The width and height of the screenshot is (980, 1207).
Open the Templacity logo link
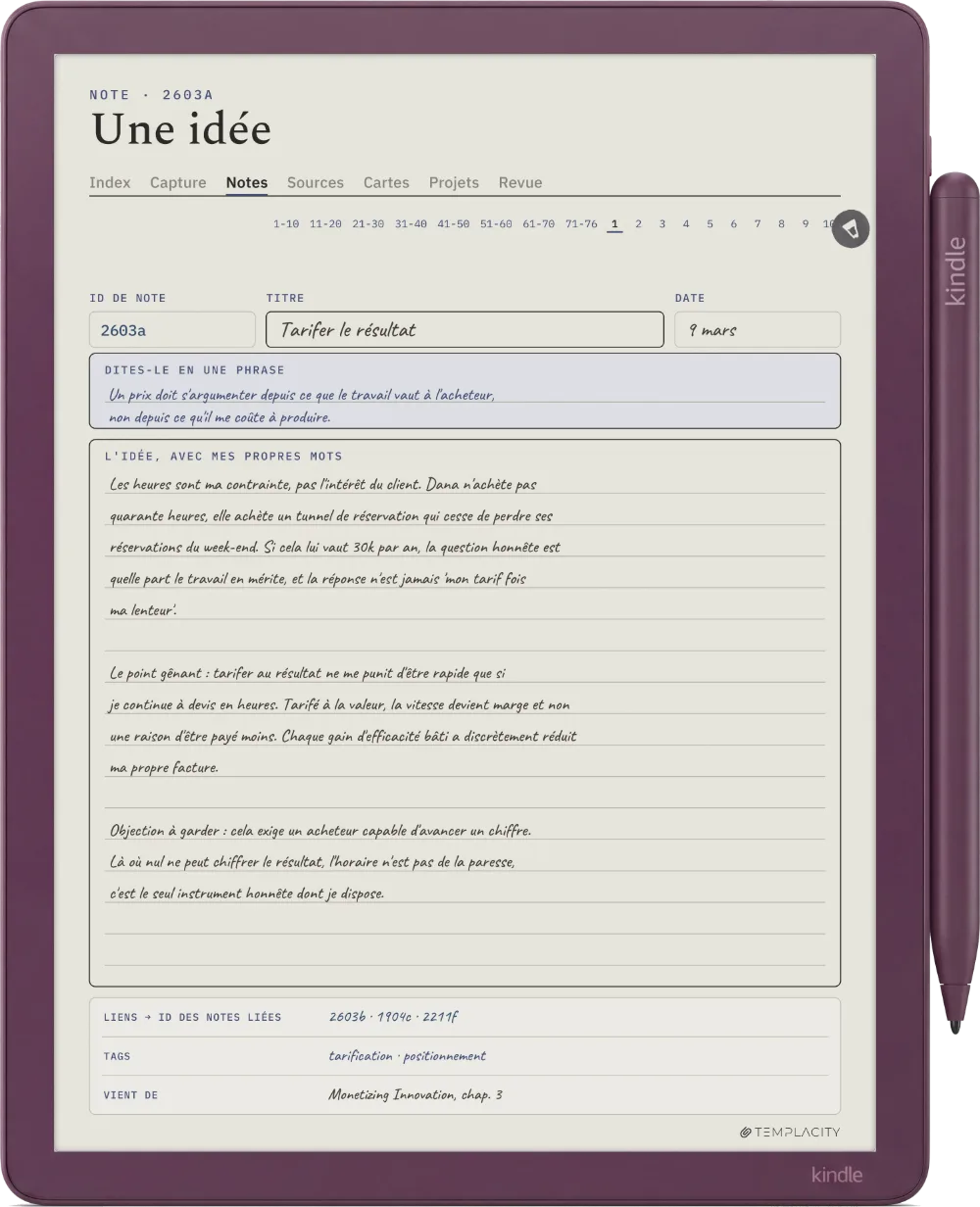[790, 1133]
